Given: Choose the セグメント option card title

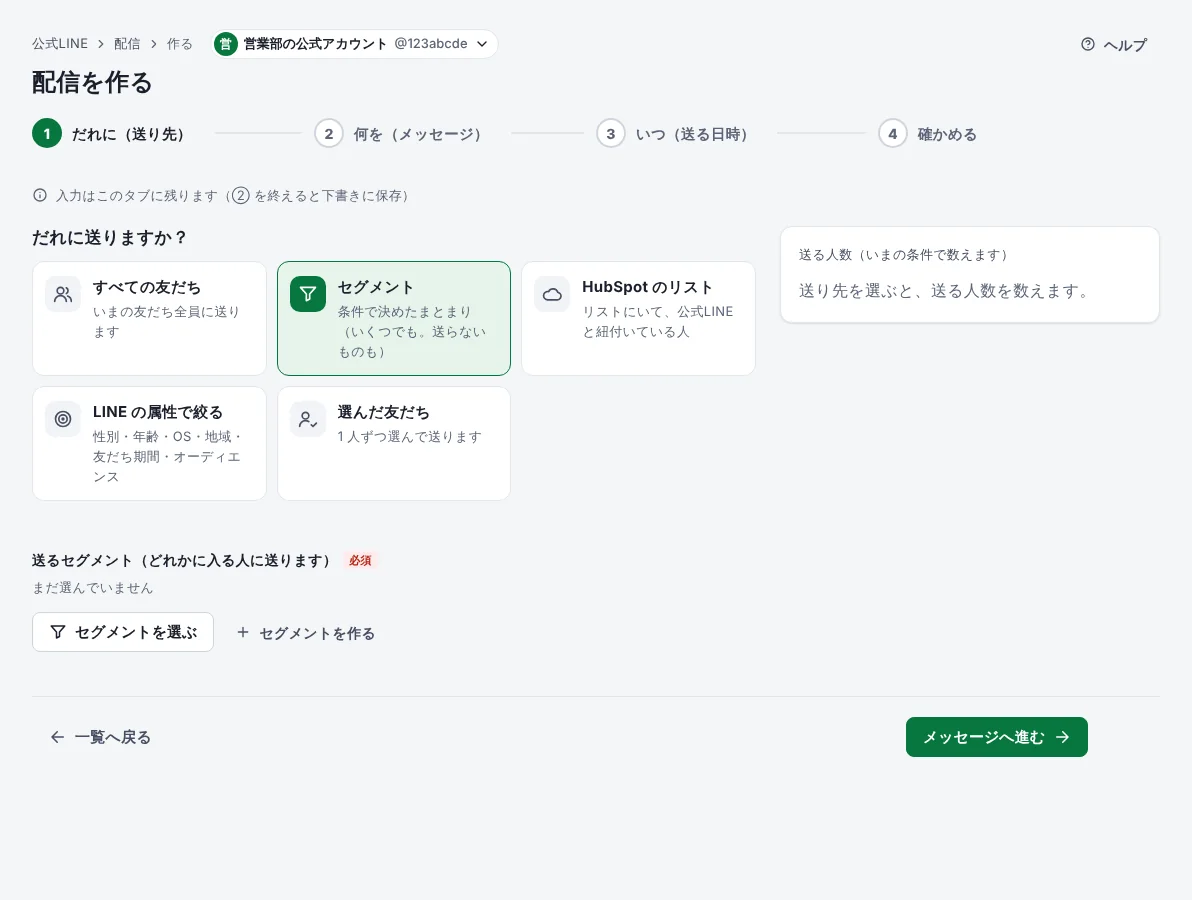Looking at the screenshot, I should pyautogui.click(x=375, y=287).
